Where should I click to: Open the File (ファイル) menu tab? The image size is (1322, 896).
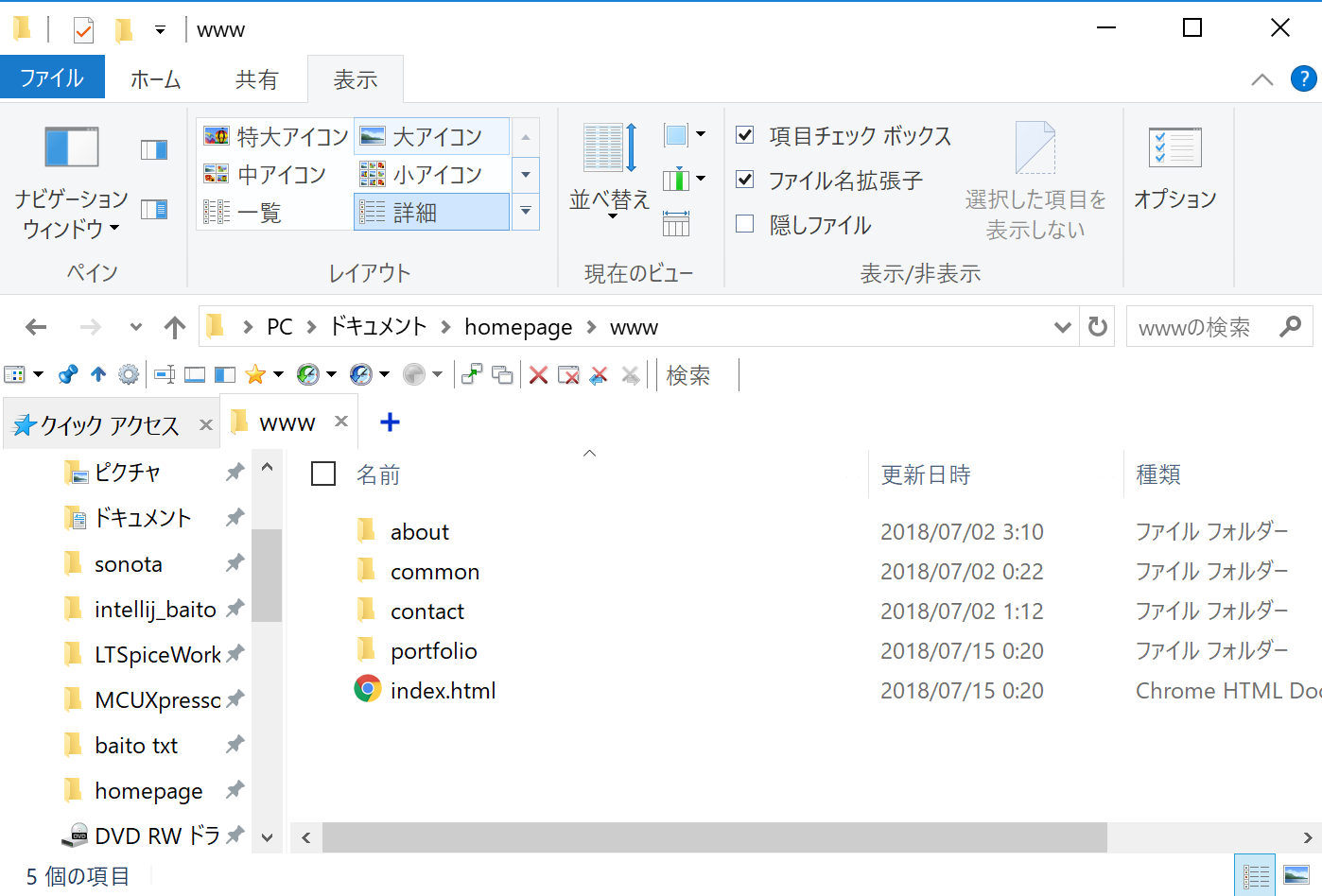click(52, 78)
